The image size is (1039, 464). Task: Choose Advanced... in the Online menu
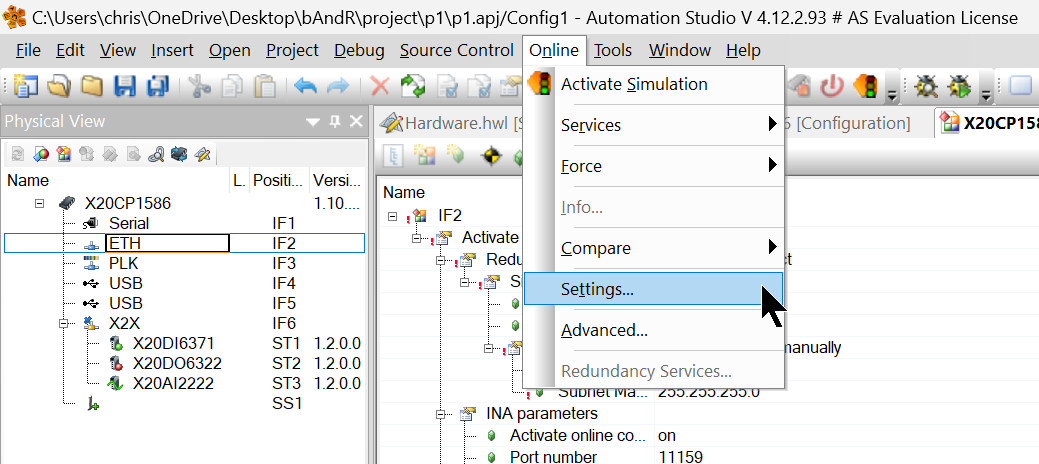click(x=653, y=330)
